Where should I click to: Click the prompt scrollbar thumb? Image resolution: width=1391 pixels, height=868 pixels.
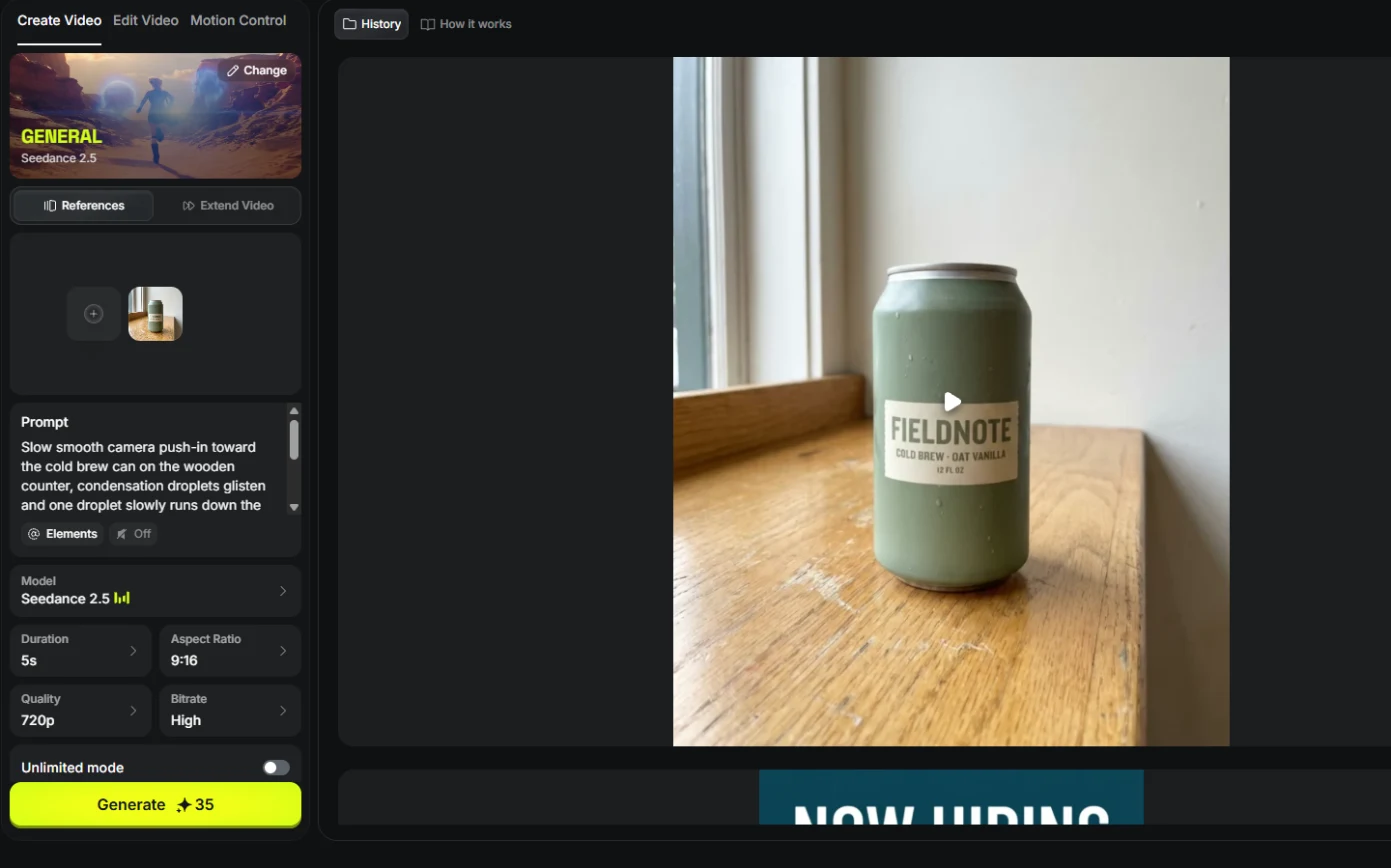coord(294,440)
